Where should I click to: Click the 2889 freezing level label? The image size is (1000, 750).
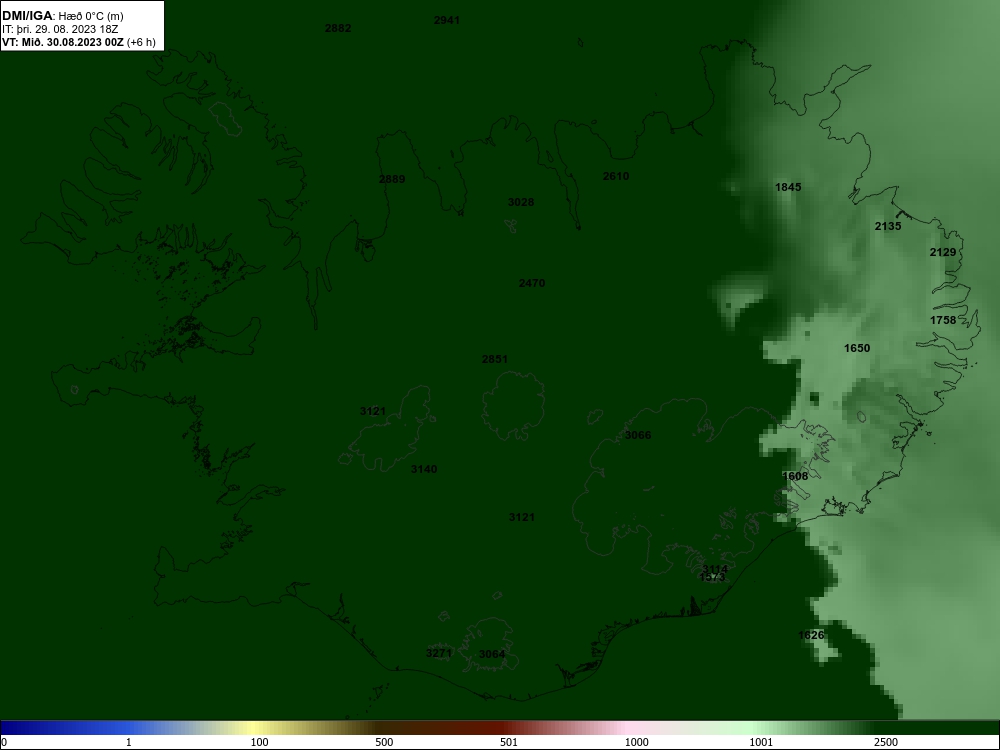392,179
